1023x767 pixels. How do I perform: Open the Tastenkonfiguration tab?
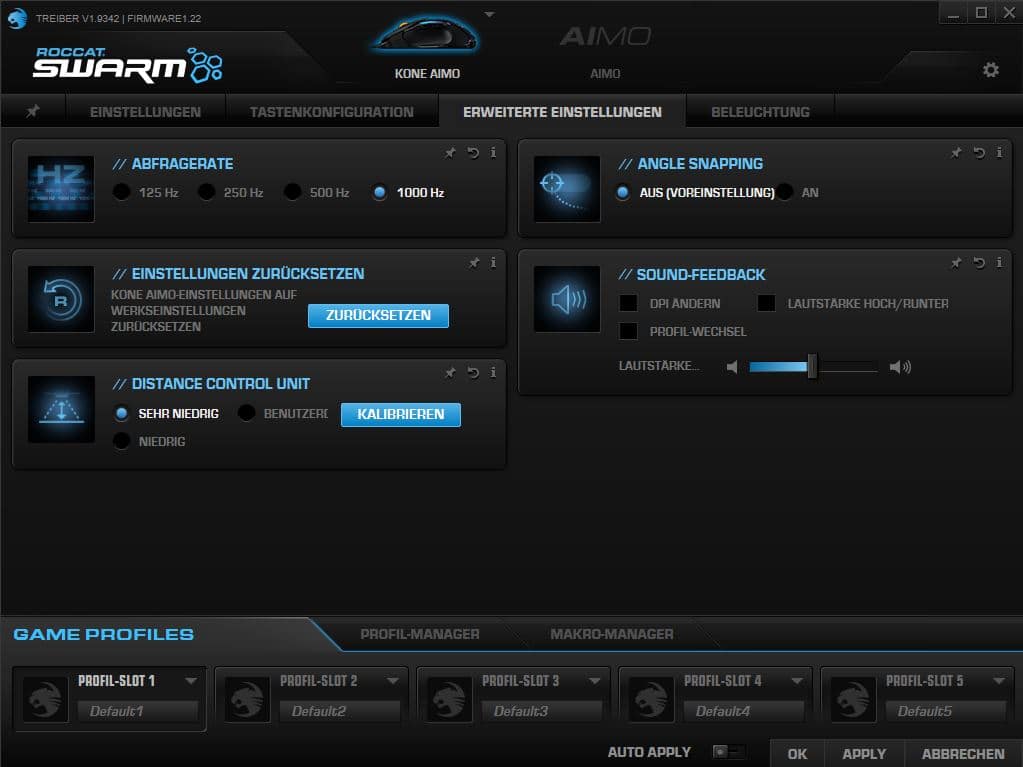click(x=331, y=112)
